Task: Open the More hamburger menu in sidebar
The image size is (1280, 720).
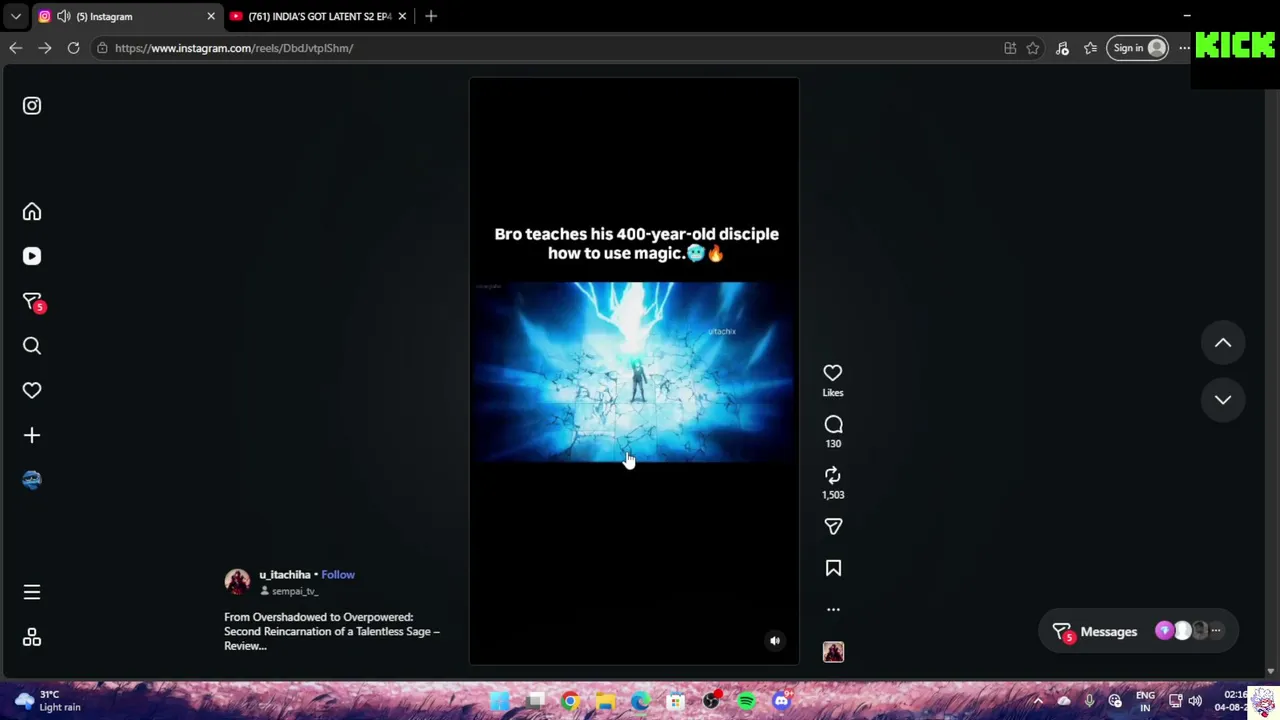Action: [x=32, y=592]
